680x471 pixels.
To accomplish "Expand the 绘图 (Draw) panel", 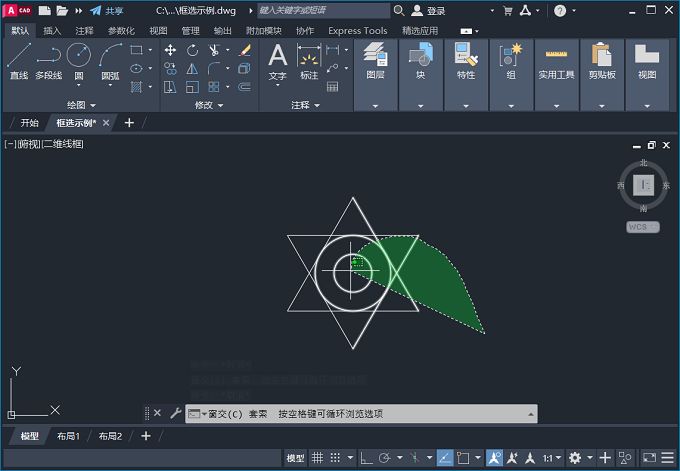I will tap(80, 105).
